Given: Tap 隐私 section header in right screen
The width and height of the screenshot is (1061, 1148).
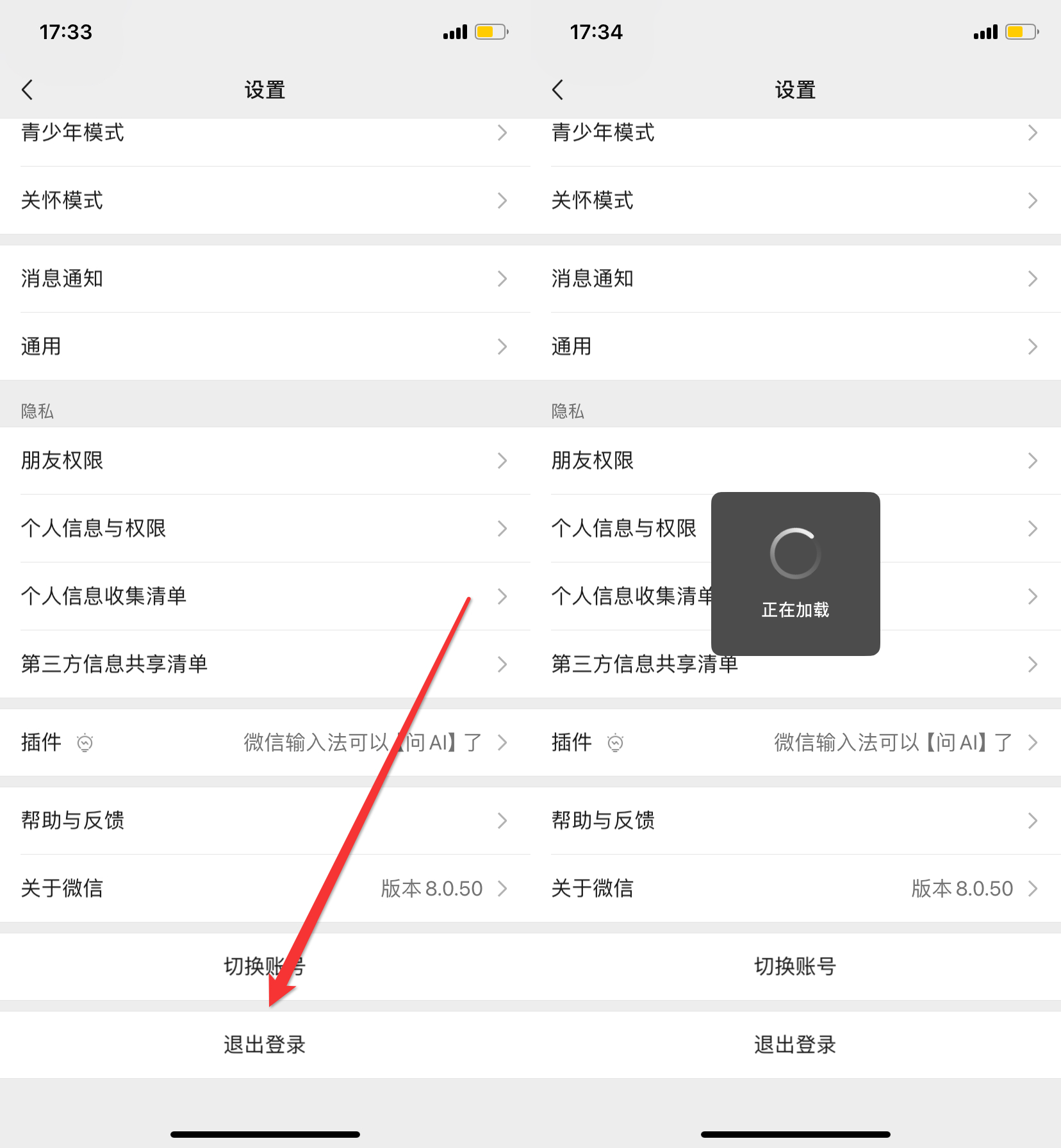Looking at the screenshot, I should tap(568, 411).
